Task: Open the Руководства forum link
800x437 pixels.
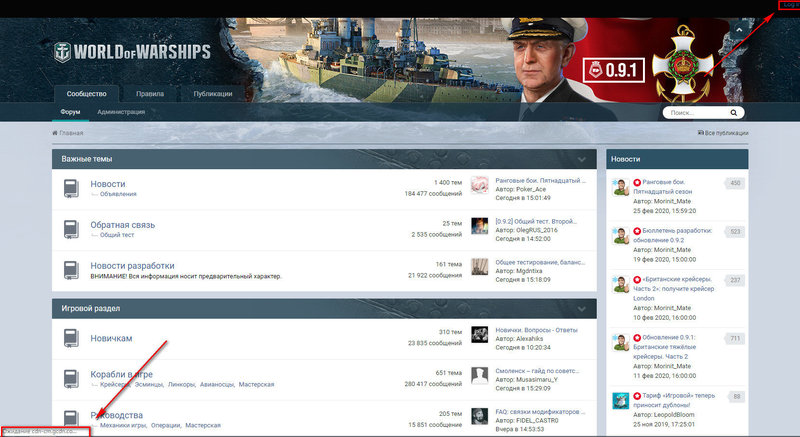Action: (116, 415)
